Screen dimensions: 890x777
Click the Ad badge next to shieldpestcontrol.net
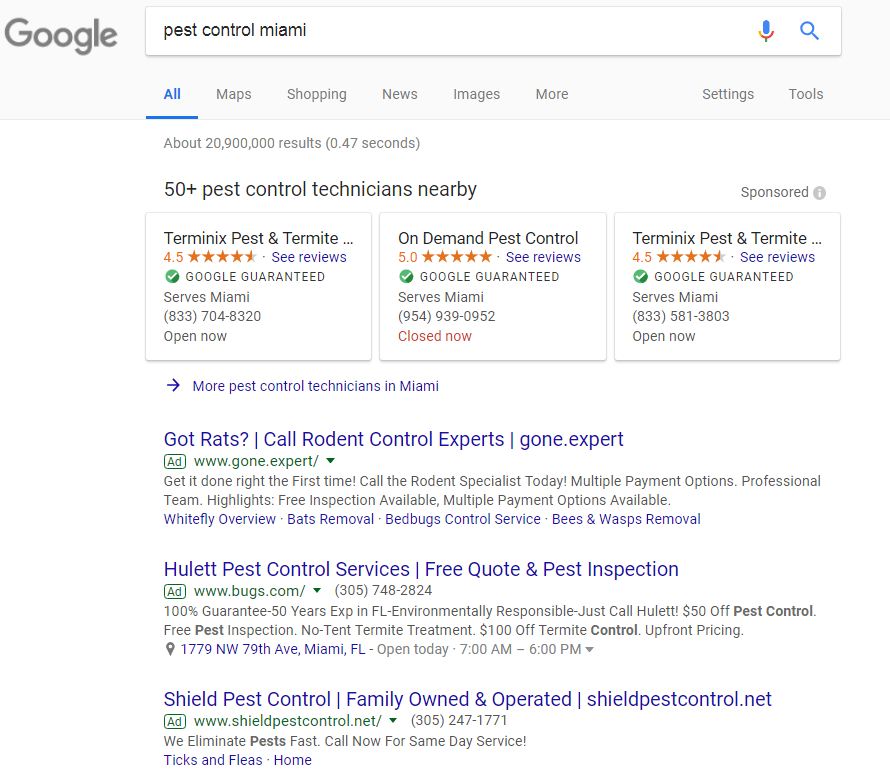pyautogui.click(x=175, y=721)
